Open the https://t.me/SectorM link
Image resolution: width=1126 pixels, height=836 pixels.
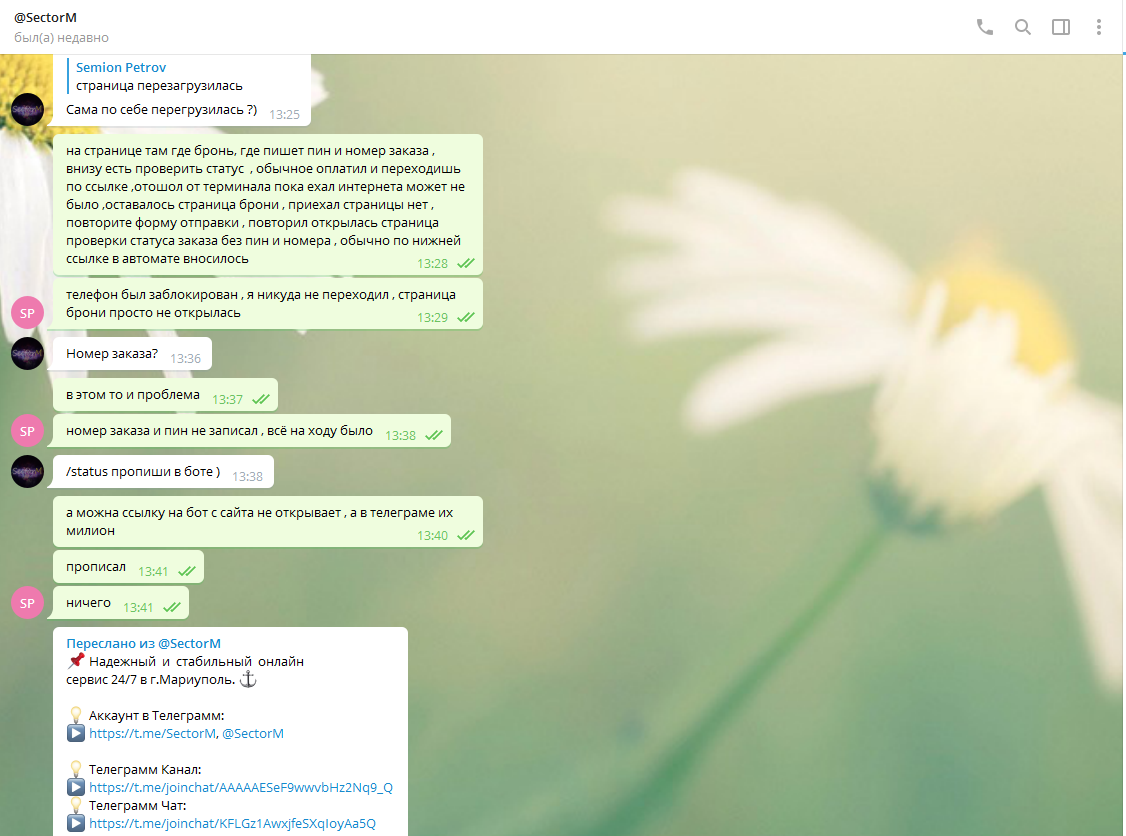coord(152,733)
